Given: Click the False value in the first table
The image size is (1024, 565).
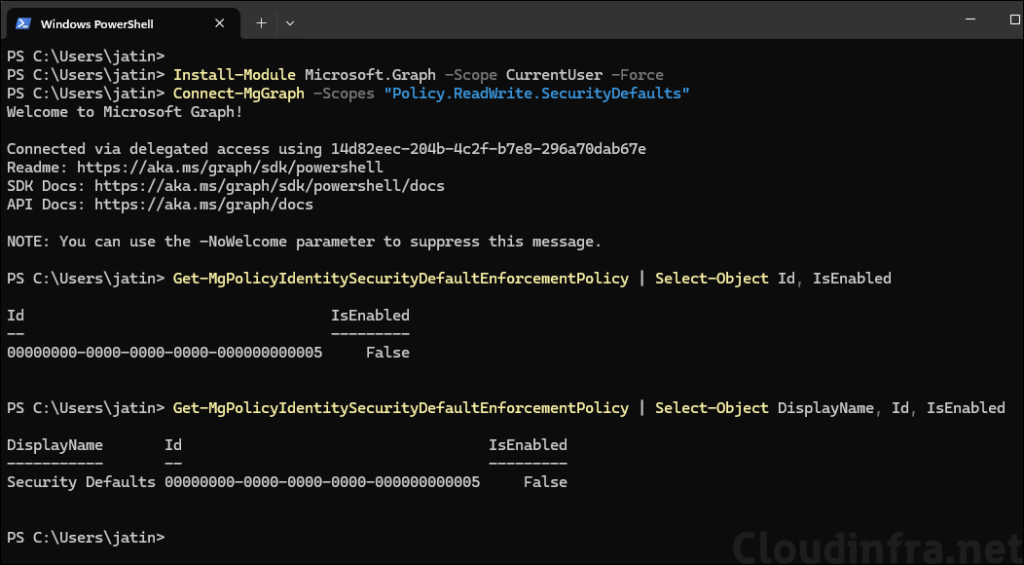Looking at the screenshot, I should [387, 352].
